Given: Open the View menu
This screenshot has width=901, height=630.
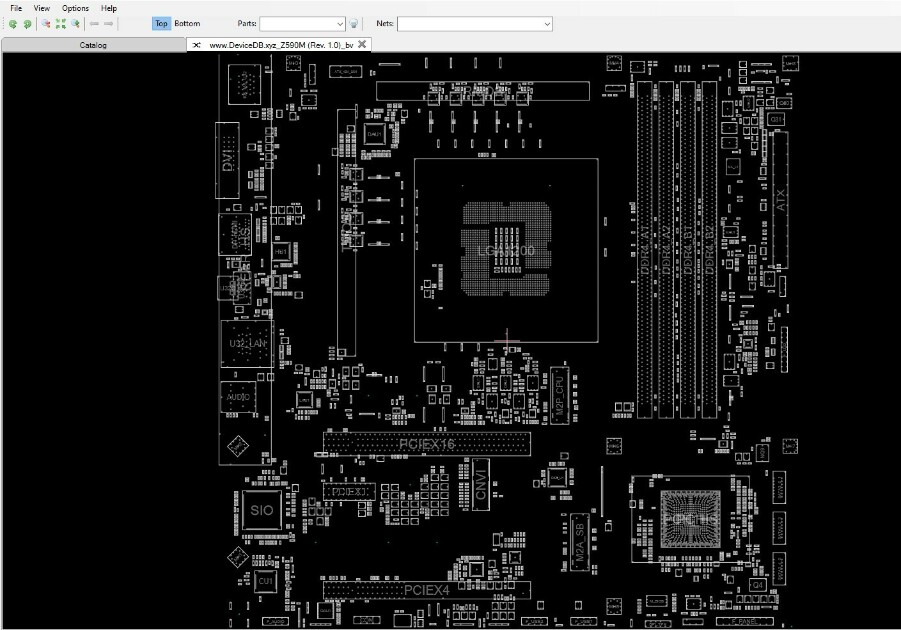Looking at the screenshot, I should click(x=41, y=8).
